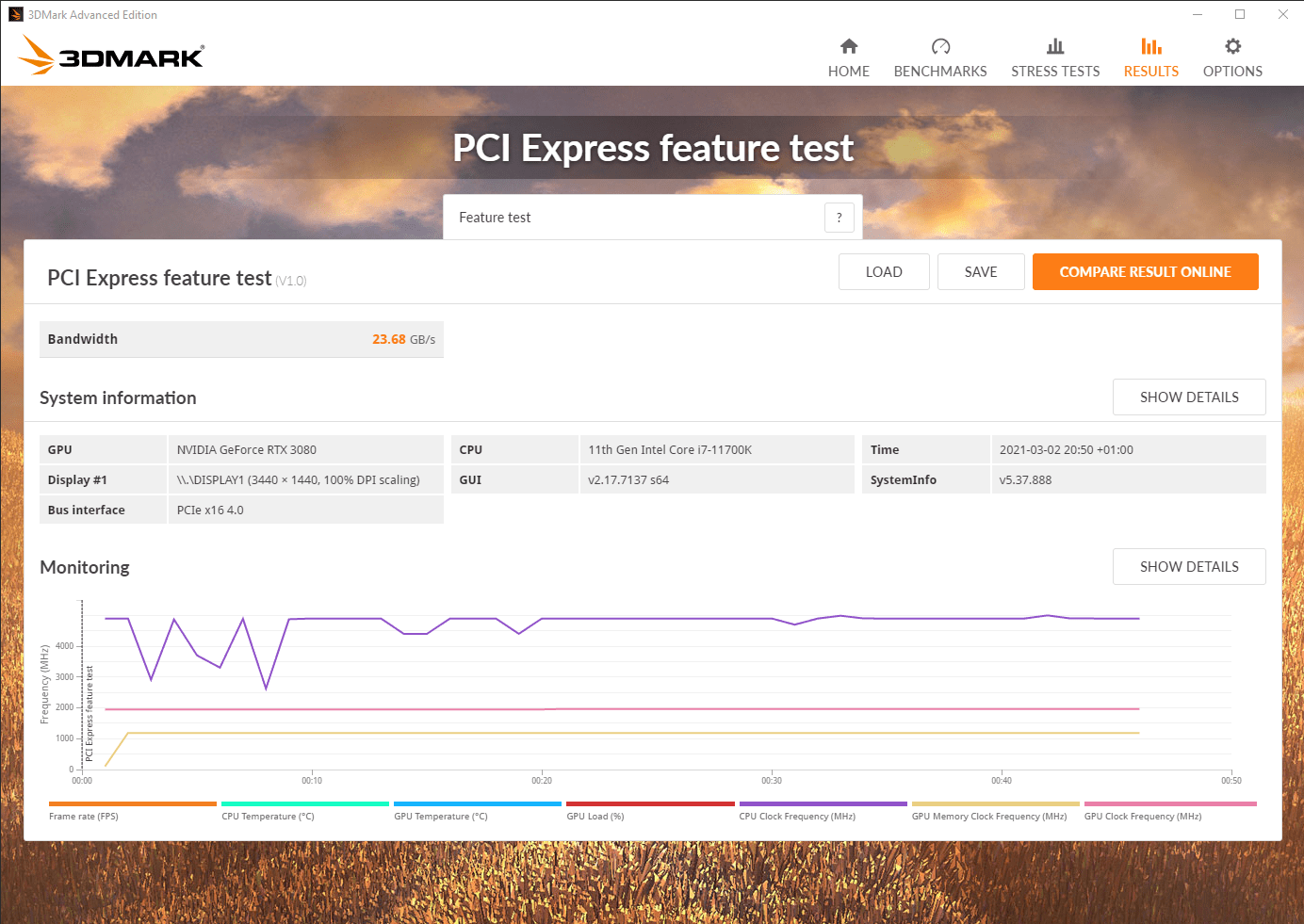Go to HOME tab label

pos(849,72)
